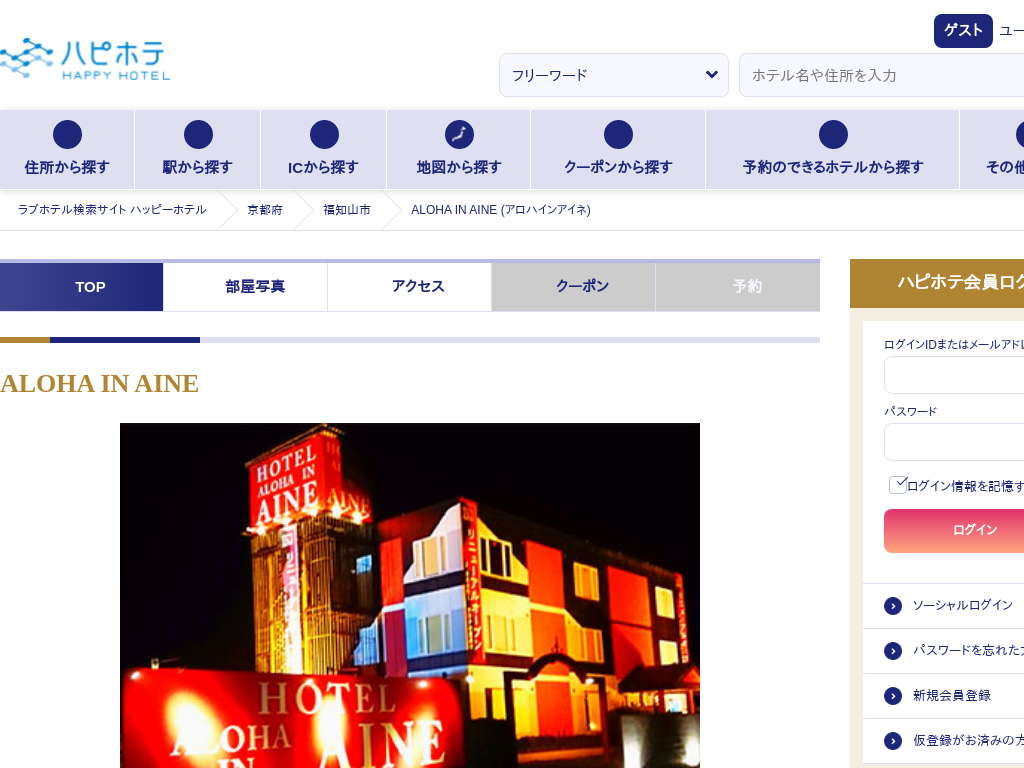1024x768 pixels.
Task: Click the Happy Hotel logo
Action: coord(85,59)
